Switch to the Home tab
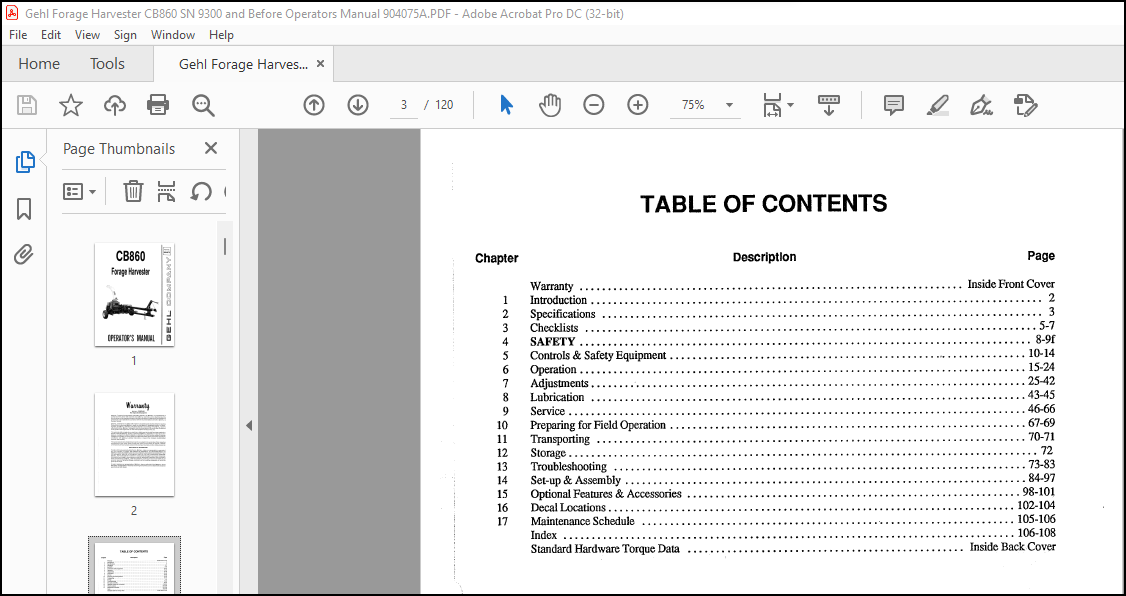 (39, 64)
